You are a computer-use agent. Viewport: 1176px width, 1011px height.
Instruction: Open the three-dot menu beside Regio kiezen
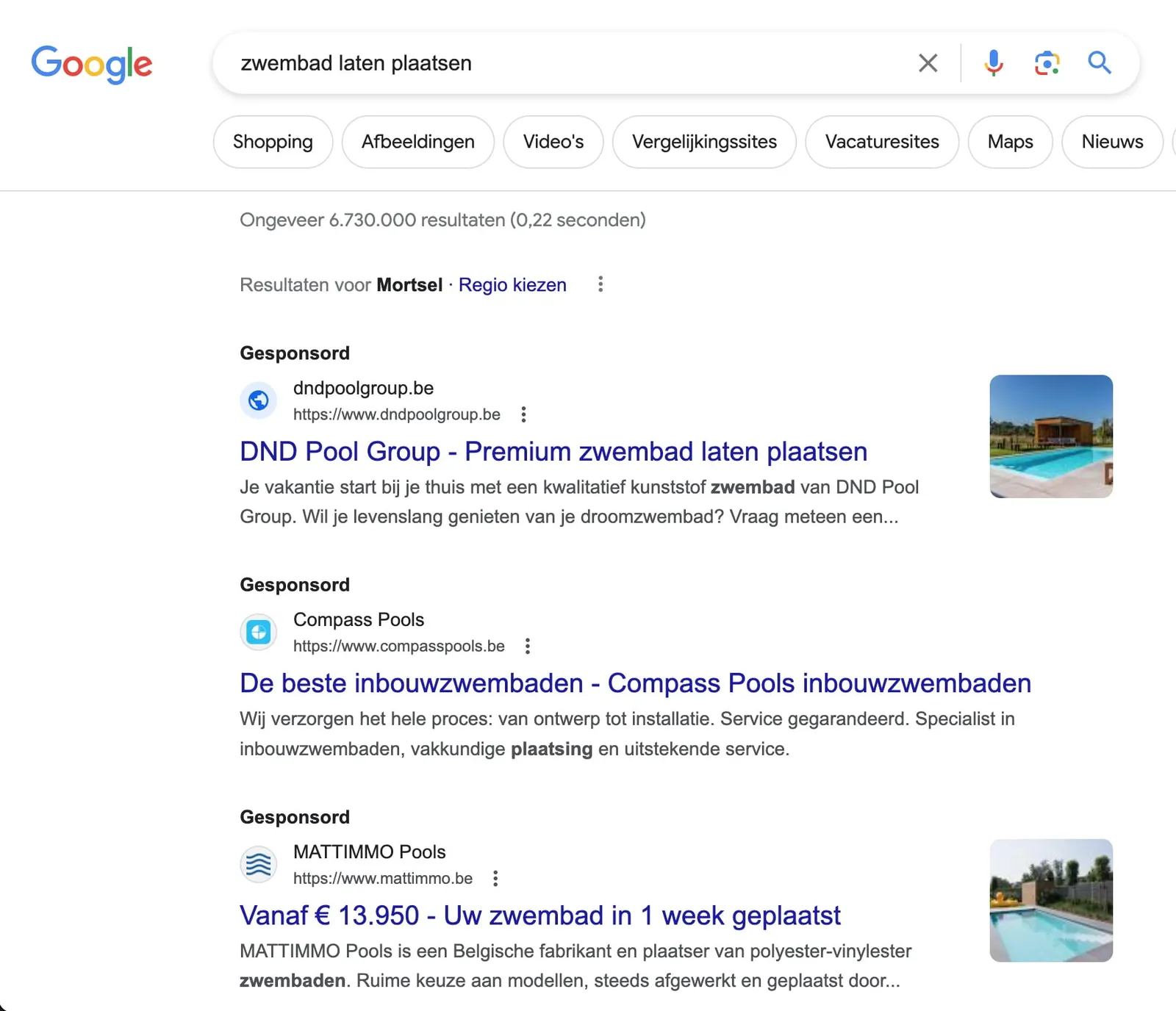point(600,284)
